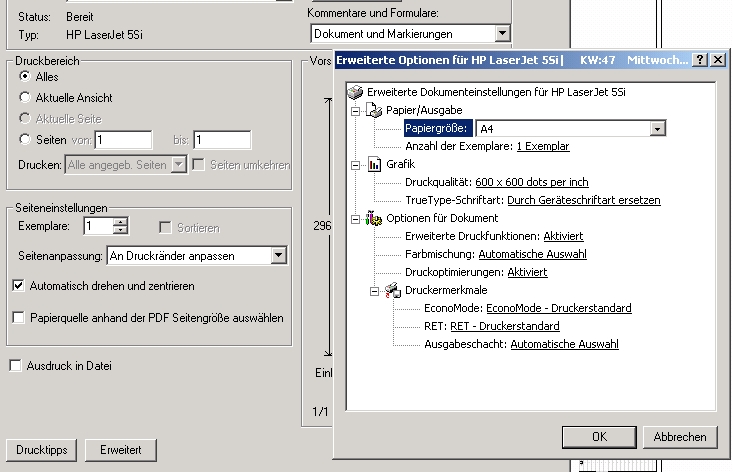This screenshot has width=733, height=472.
Task: Select the Papiergröße label in tree
Action: point(438,129)
